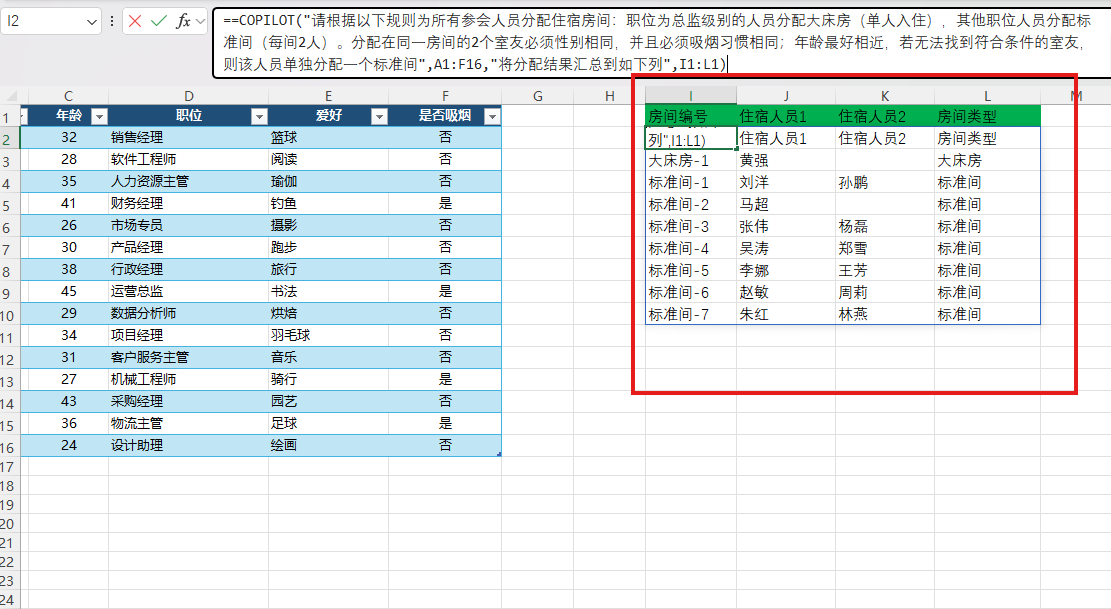Image resolution: width=1111 pixels, height=609 pixels.
Task: Select cell containing 市场专员
Action: 188,225
